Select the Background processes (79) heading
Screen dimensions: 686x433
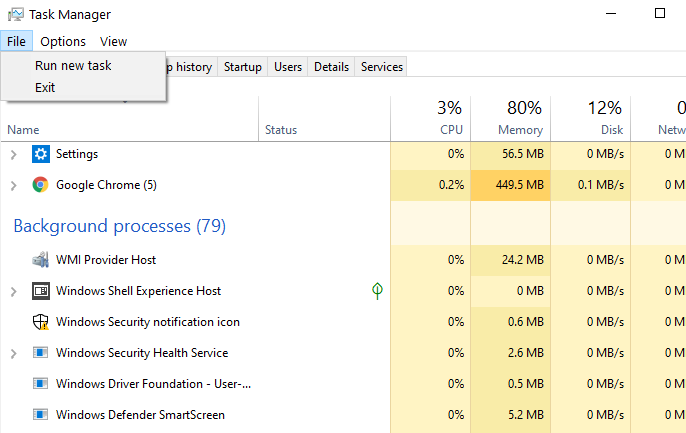coord(119,226)
